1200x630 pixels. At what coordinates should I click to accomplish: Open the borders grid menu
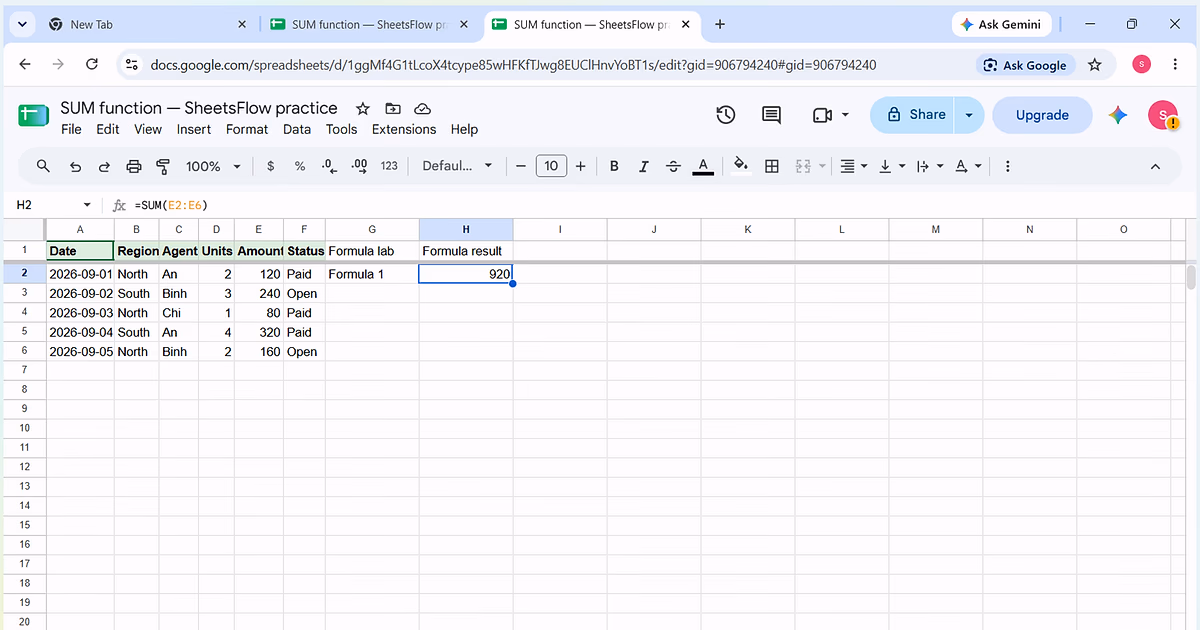tap(772, 166)
